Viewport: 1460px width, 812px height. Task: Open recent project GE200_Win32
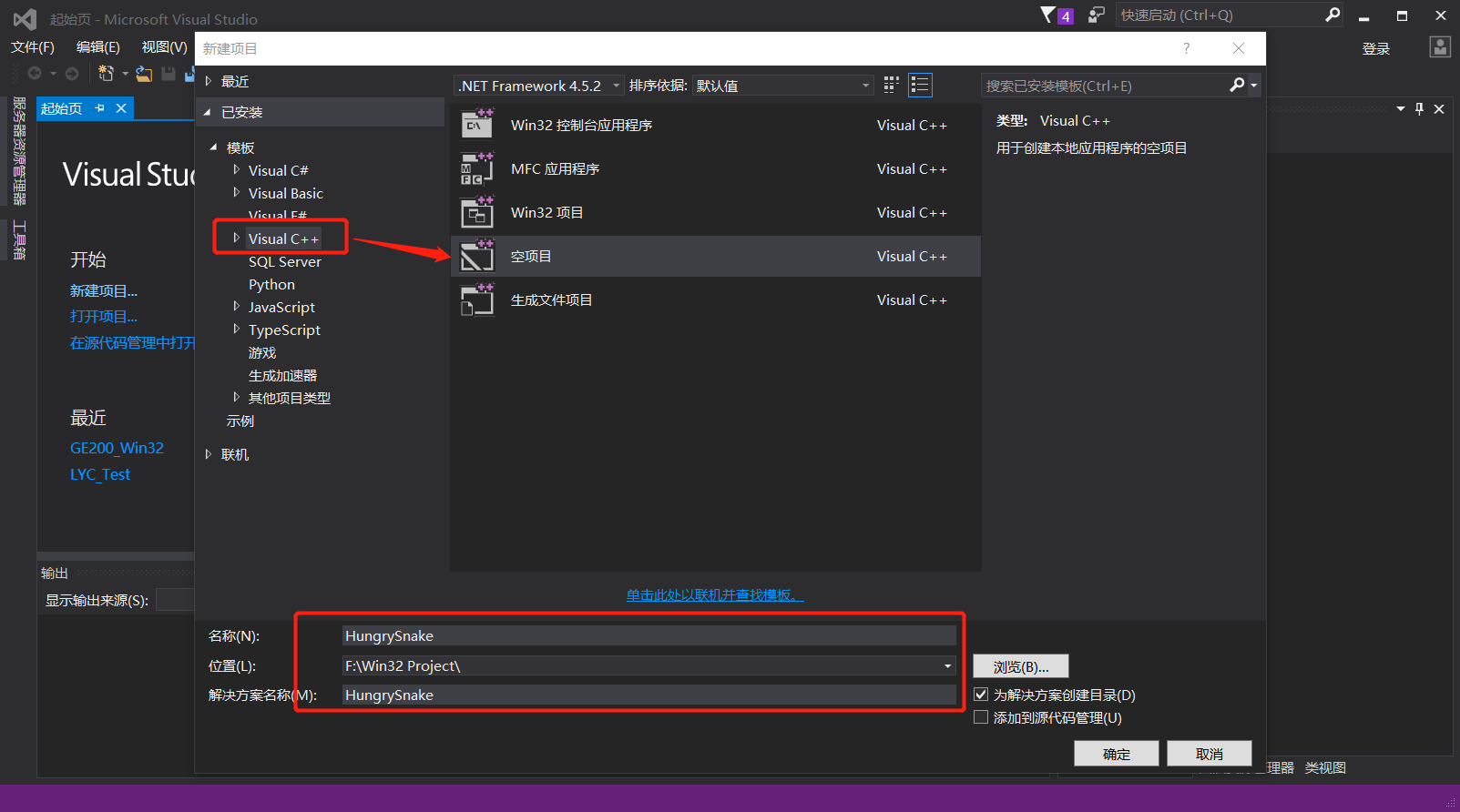(117, 448)
